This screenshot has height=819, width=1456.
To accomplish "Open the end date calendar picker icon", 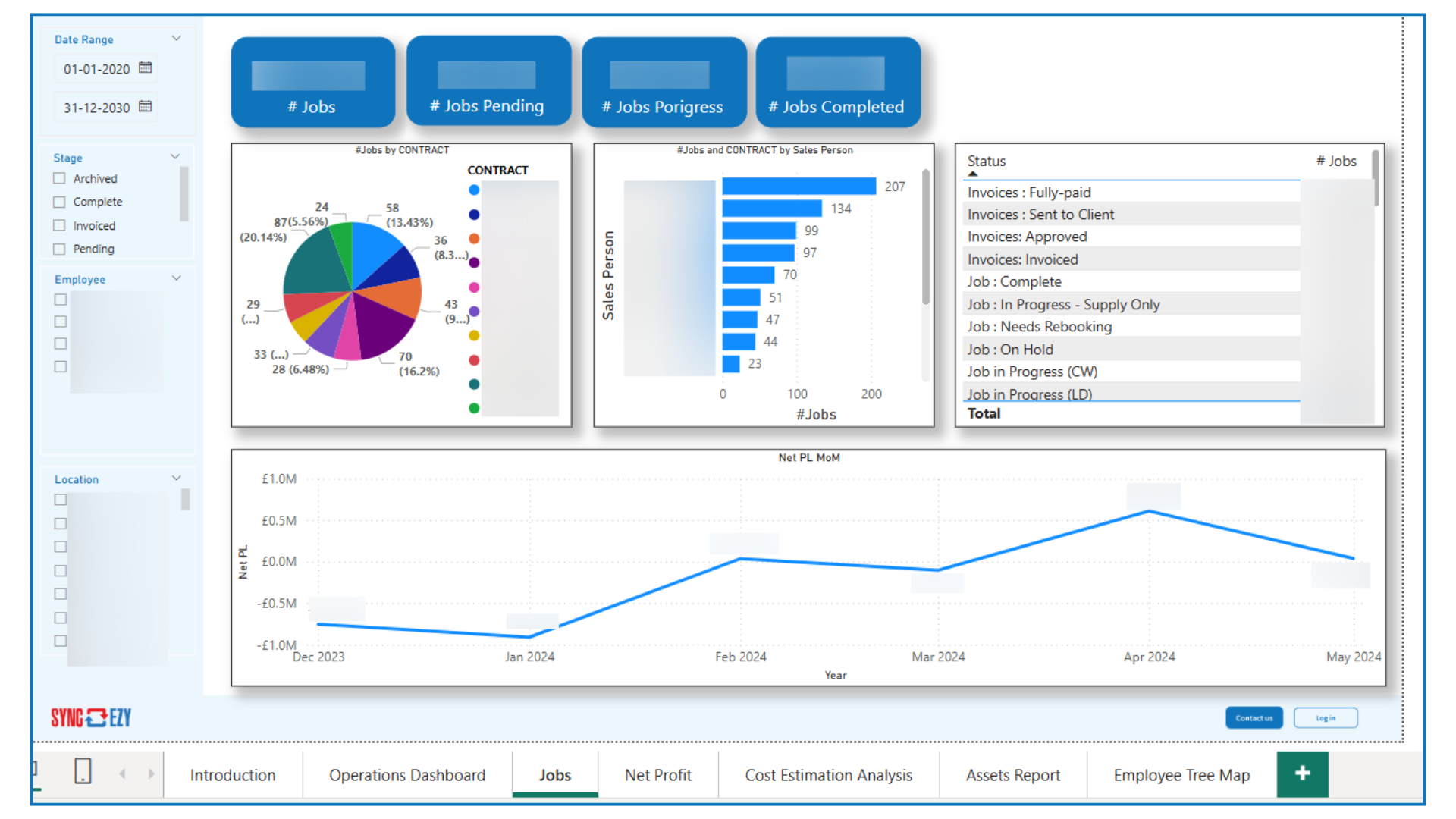I will tap(146, 107).
